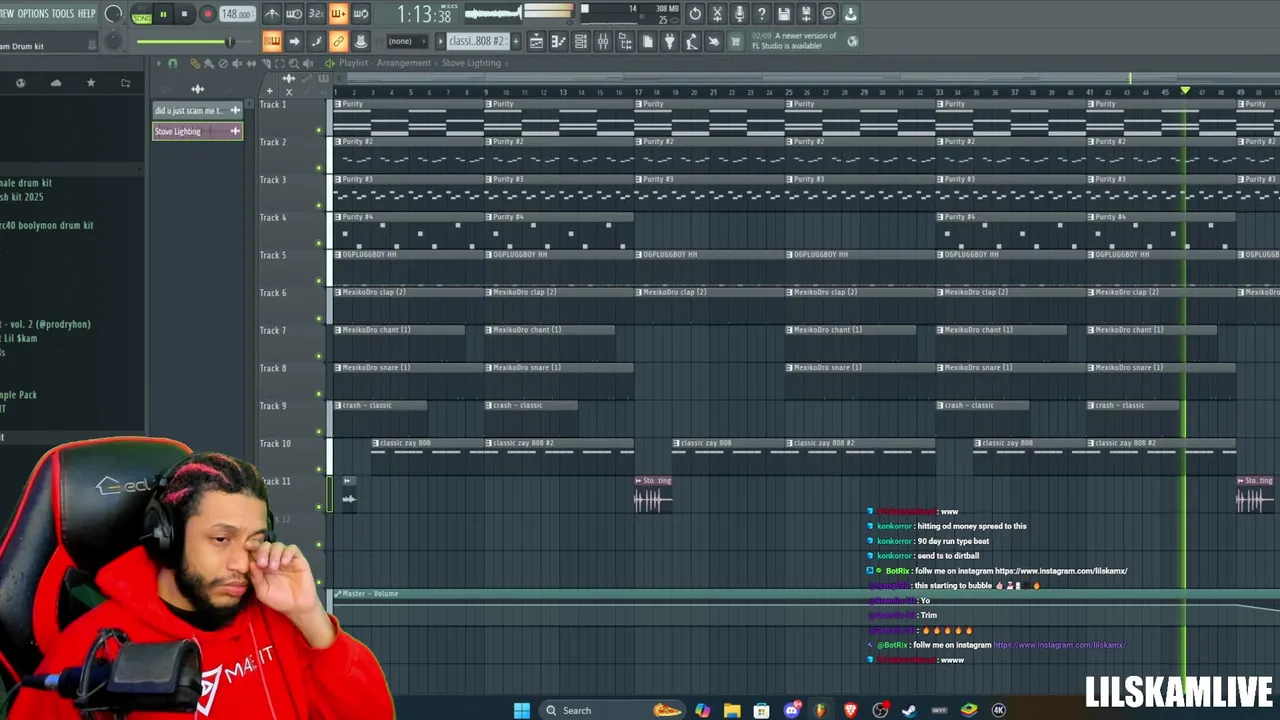Click the browser cloud icon
The image size is (1280, 720).
(56, 83)
